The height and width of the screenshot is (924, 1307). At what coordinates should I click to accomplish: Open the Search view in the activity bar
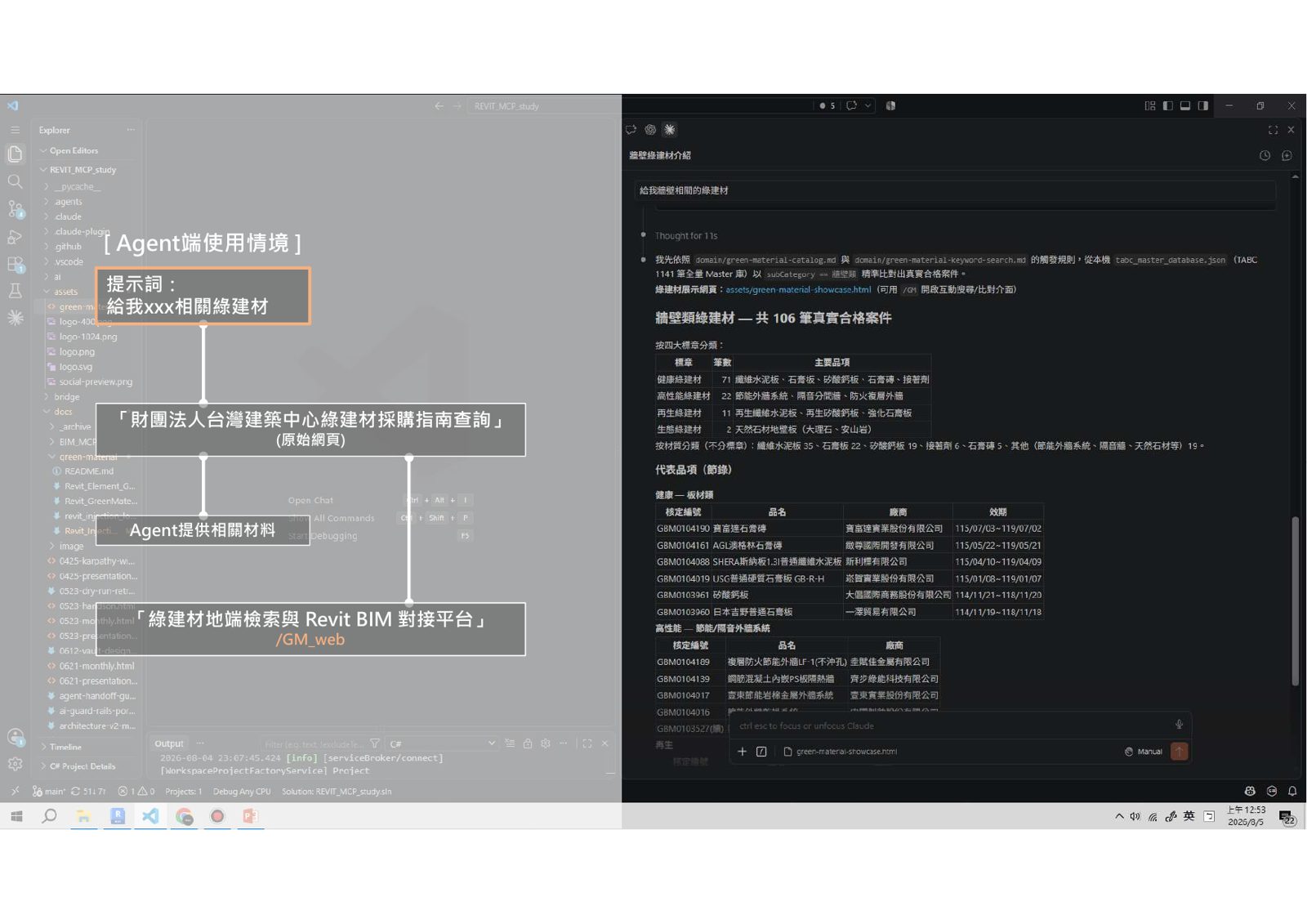(x=15, y=181)
